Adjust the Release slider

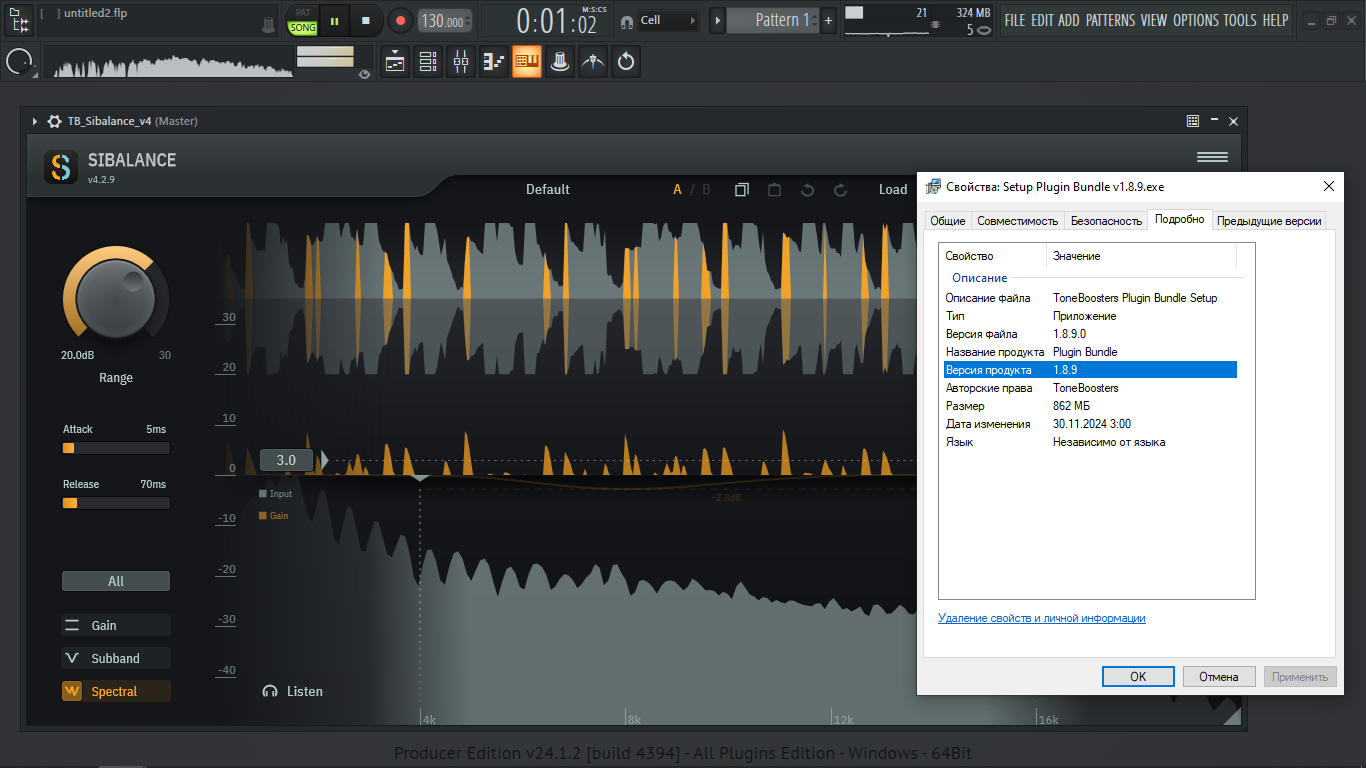[116, 503]
